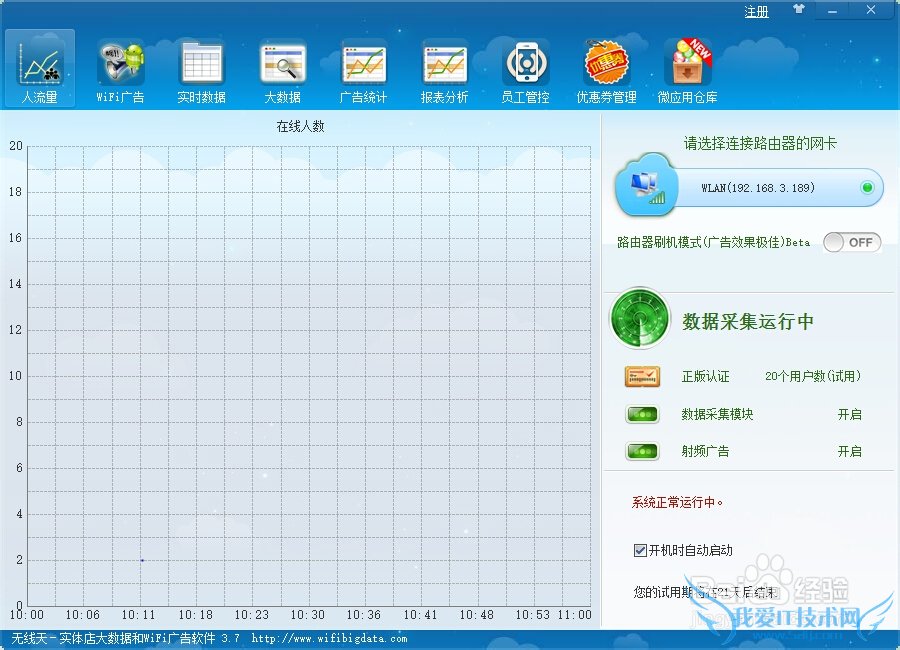Click the green radar data collection icon
The image size is (900, 650).
click(x=640, y=319)
